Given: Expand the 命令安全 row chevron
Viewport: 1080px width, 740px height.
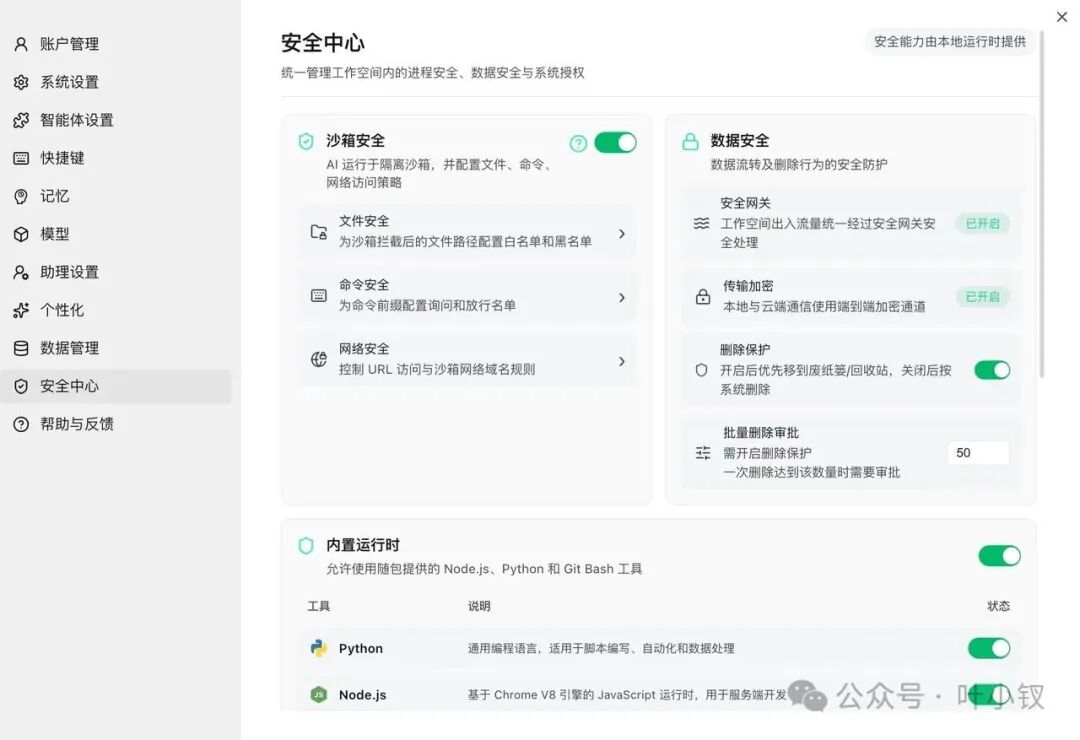Looking at the screenshot, I should pos(622,298).
